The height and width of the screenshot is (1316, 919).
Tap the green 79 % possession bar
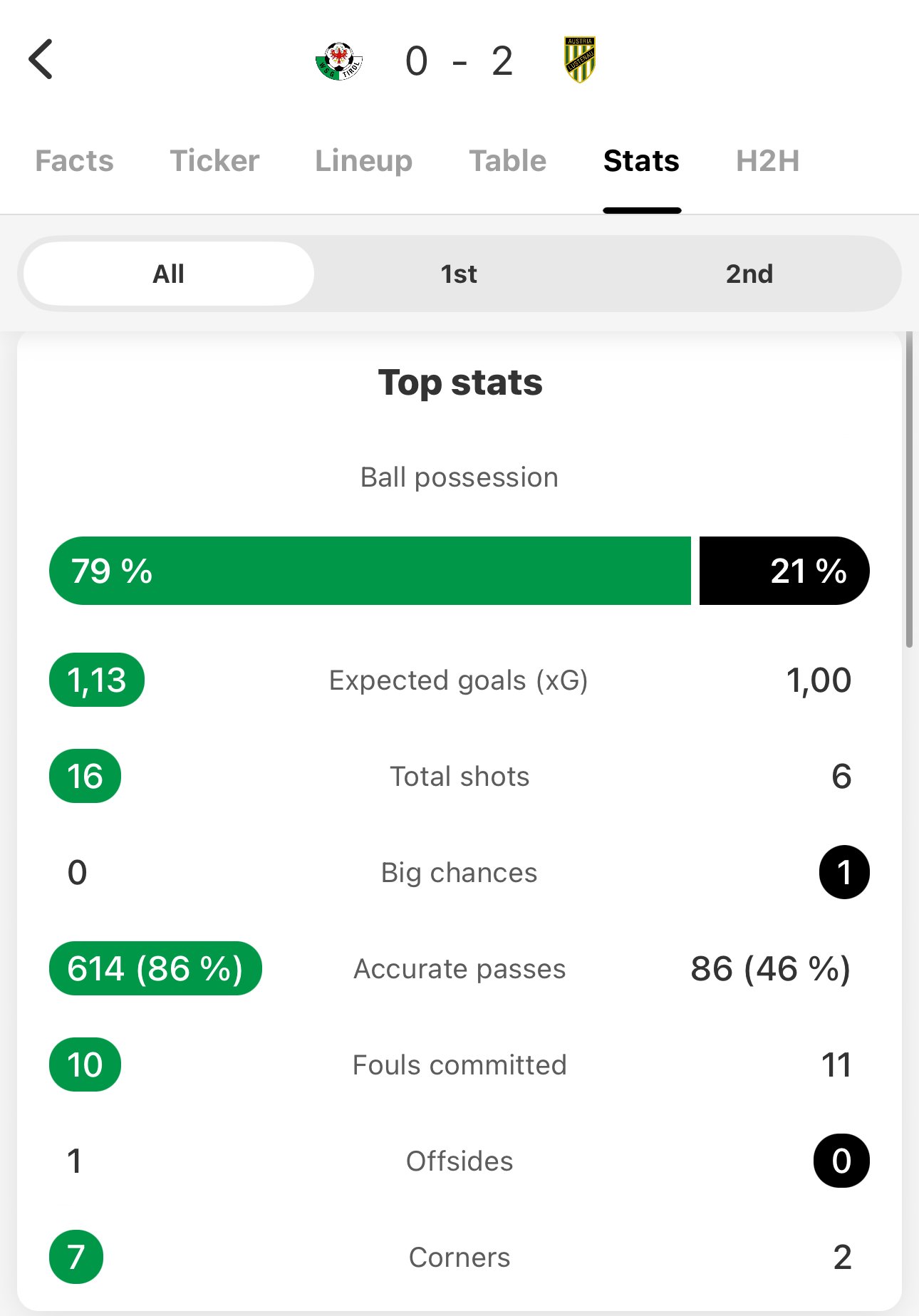[x=370, y=571]
